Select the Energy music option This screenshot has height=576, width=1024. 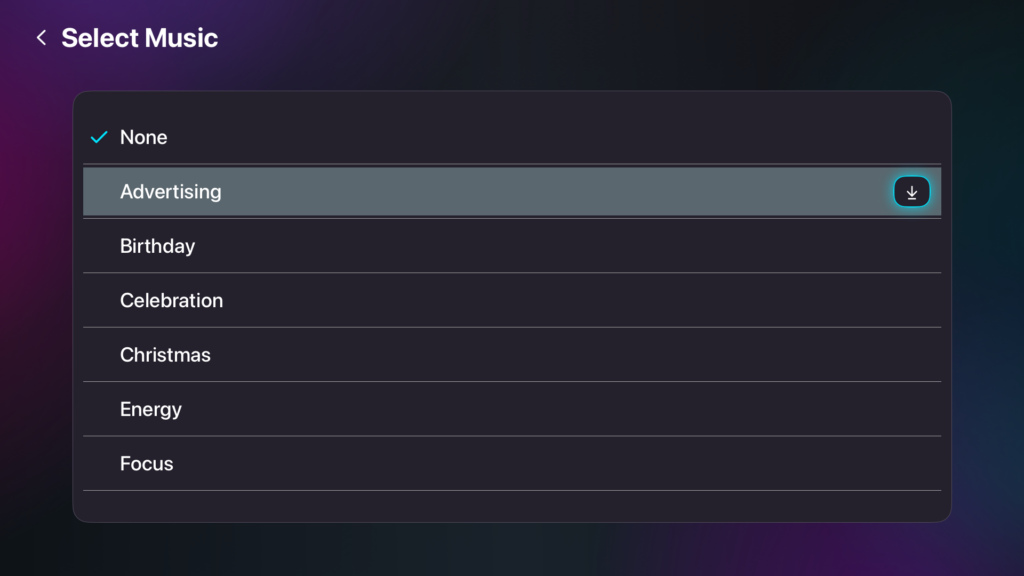pyautogui.click(x=511, y=409)
